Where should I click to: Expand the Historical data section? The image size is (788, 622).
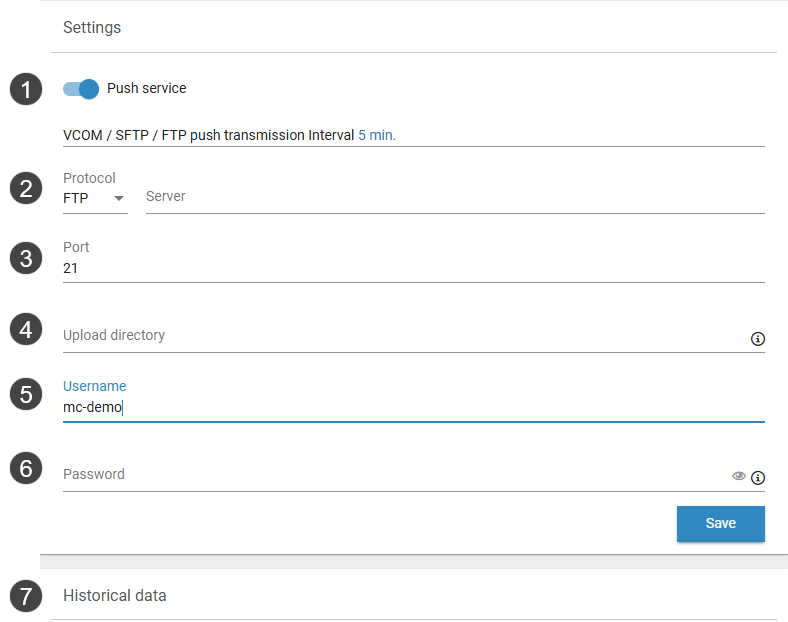point(115,596)
